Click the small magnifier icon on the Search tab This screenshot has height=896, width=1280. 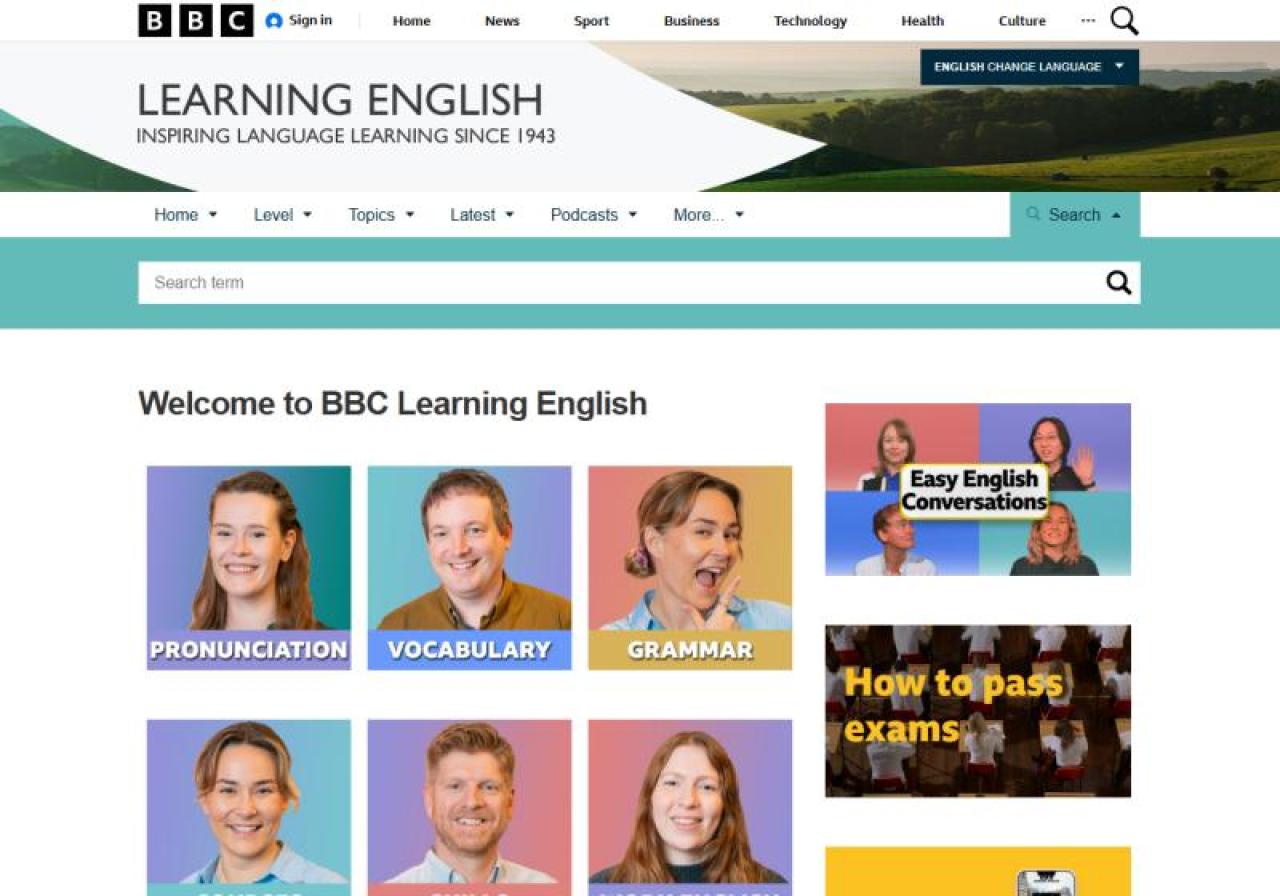(x=1033, y=214)
